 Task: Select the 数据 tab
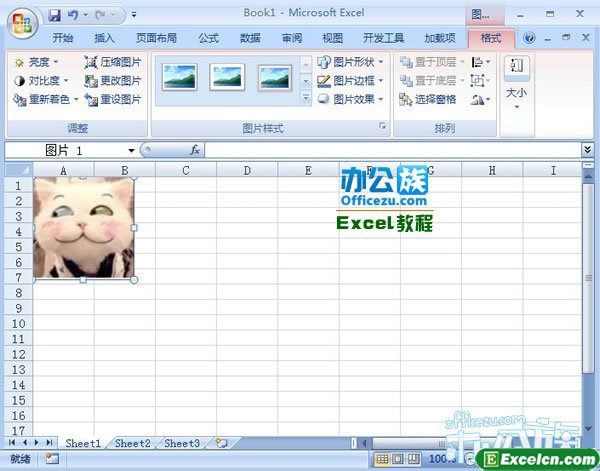point(250,38)
